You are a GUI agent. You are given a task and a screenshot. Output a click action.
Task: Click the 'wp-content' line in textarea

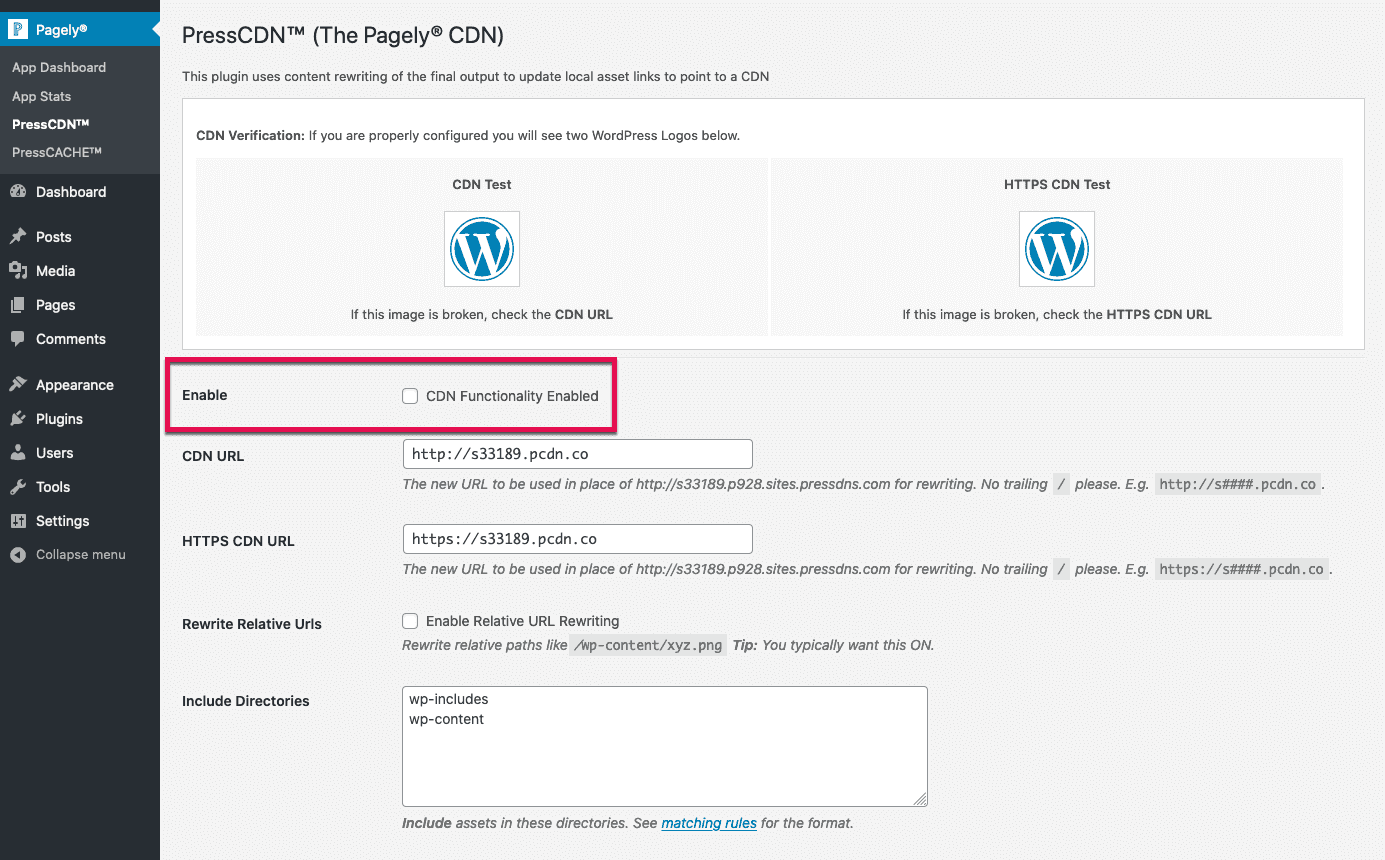447,719
